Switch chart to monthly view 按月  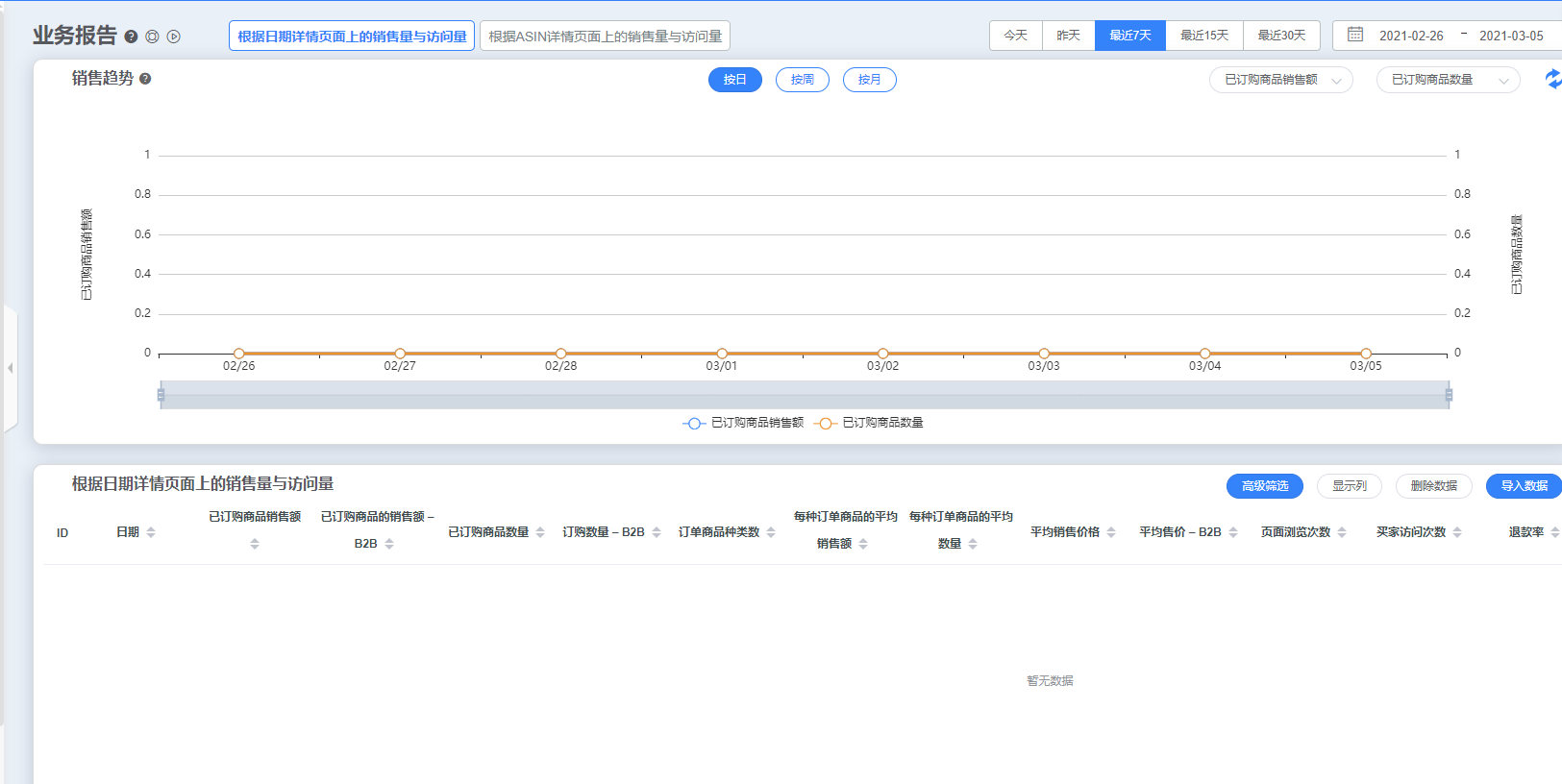(x=870, y=80)
